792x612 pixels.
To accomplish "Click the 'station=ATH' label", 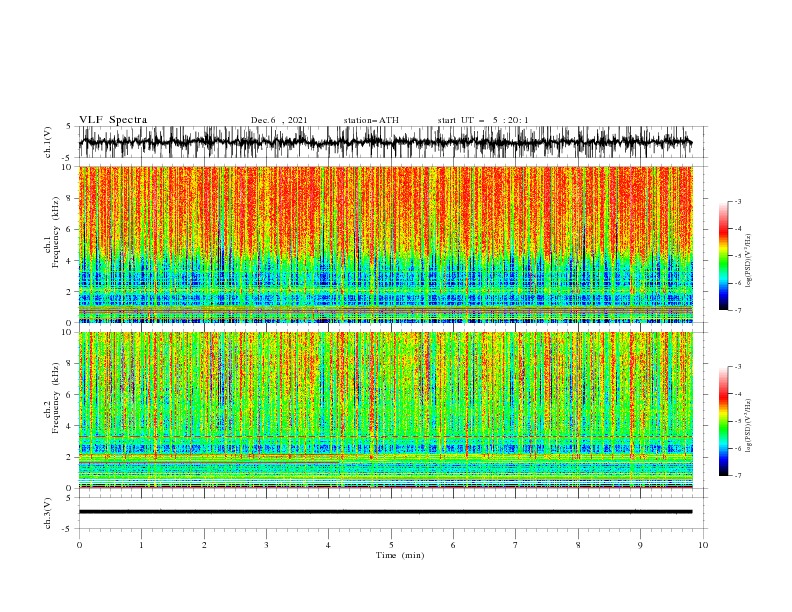I will click(x=371, y=120).
